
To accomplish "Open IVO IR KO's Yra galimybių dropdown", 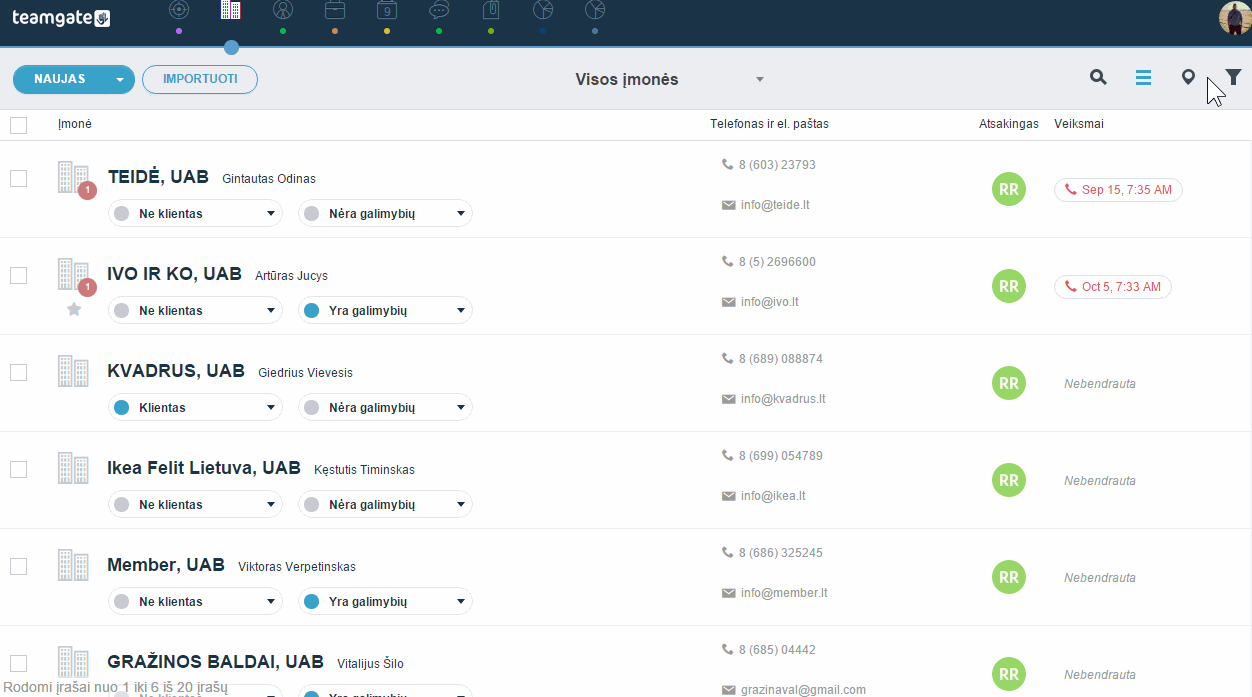I will [385, 310].
